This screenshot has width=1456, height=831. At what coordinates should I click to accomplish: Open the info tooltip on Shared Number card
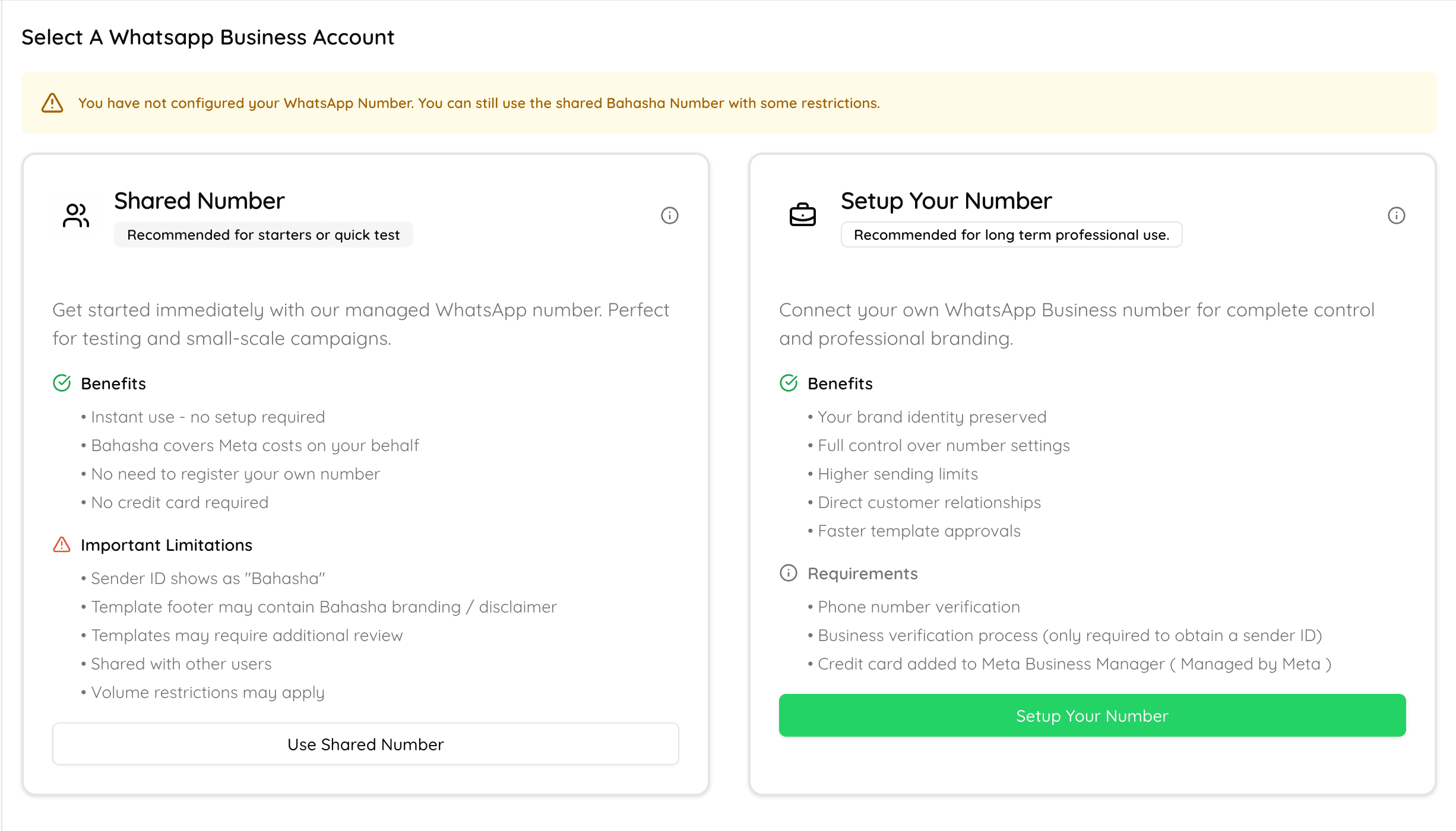[x=669, y=215]
